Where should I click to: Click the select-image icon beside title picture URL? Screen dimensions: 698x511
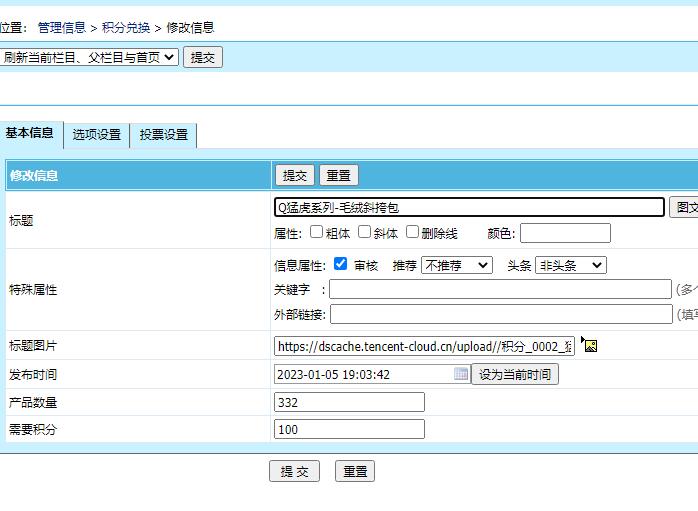click(x=590, y=345)
